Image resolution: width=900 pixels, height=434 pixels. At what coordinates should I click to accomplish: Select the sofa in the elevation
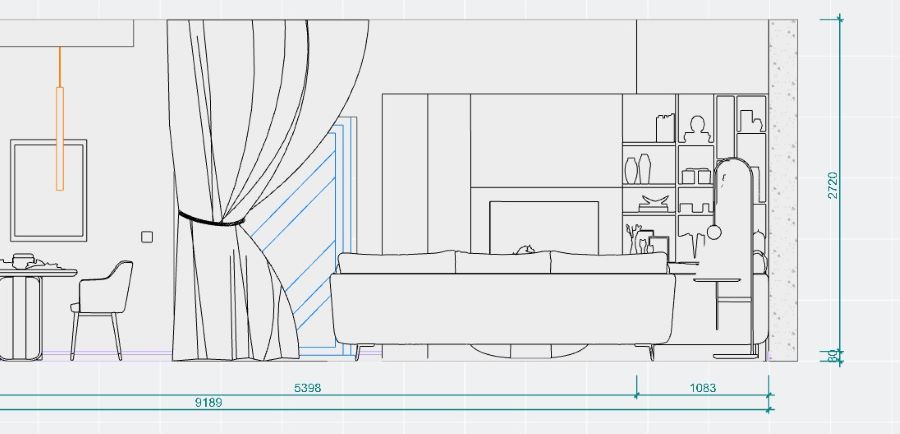tap(502, 305)
